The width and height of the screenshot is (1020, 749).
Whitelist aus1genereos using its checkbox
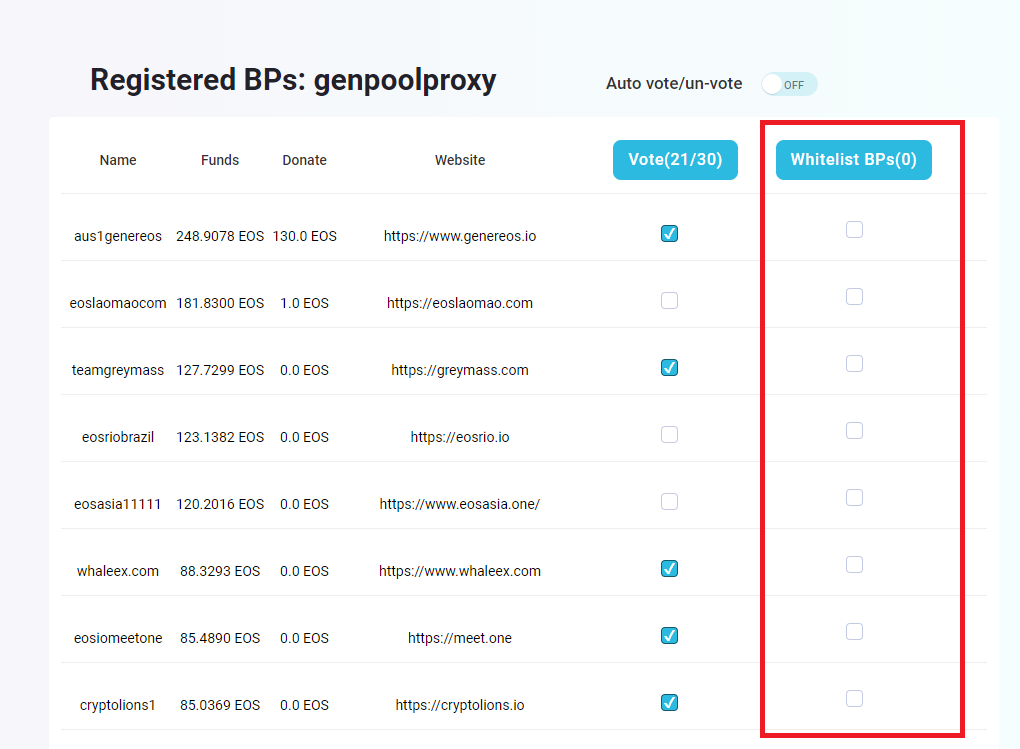tap(854, 230)
